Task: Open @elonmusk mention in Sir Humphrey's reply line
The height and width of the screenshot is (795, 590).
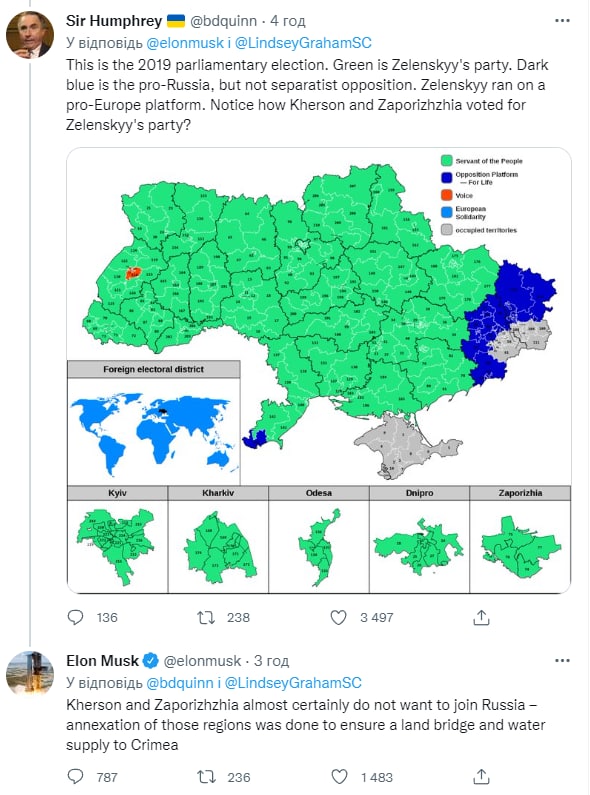Action: click(x=185, y=43)
